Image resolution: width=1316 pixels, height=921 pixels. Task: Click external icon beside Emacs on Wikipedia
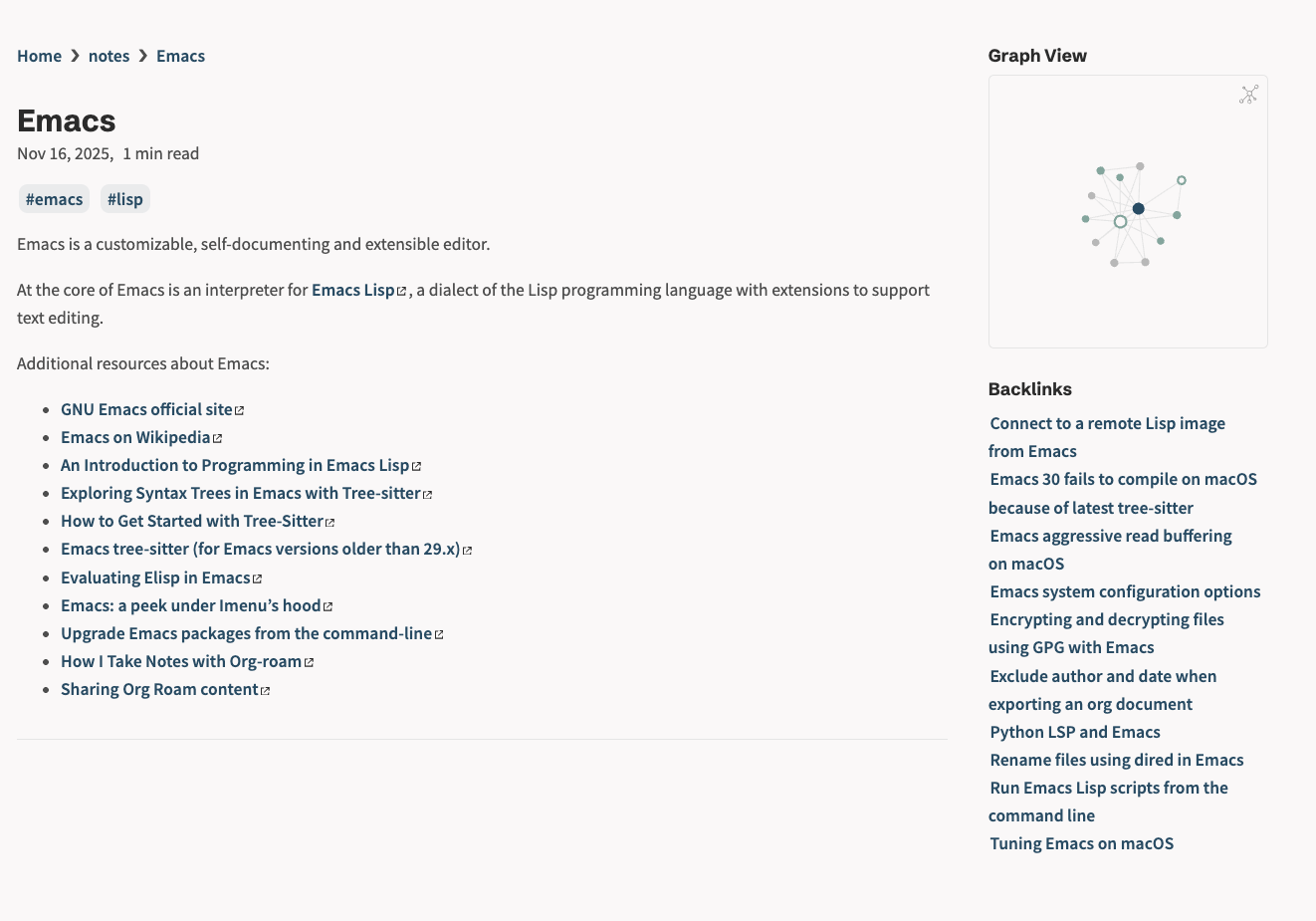pos(217,438)
